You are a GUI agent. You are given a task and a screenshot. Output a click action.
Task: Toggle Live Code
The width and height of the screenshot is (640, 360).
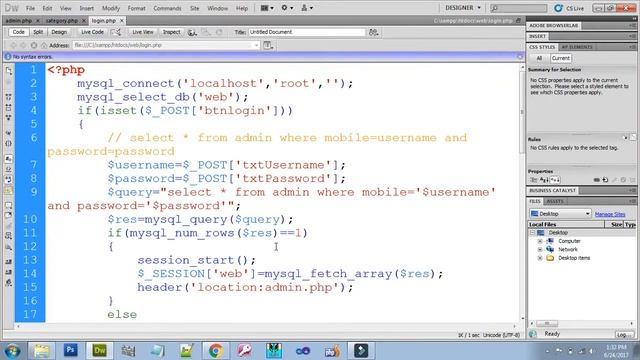[x=92, y=32]
